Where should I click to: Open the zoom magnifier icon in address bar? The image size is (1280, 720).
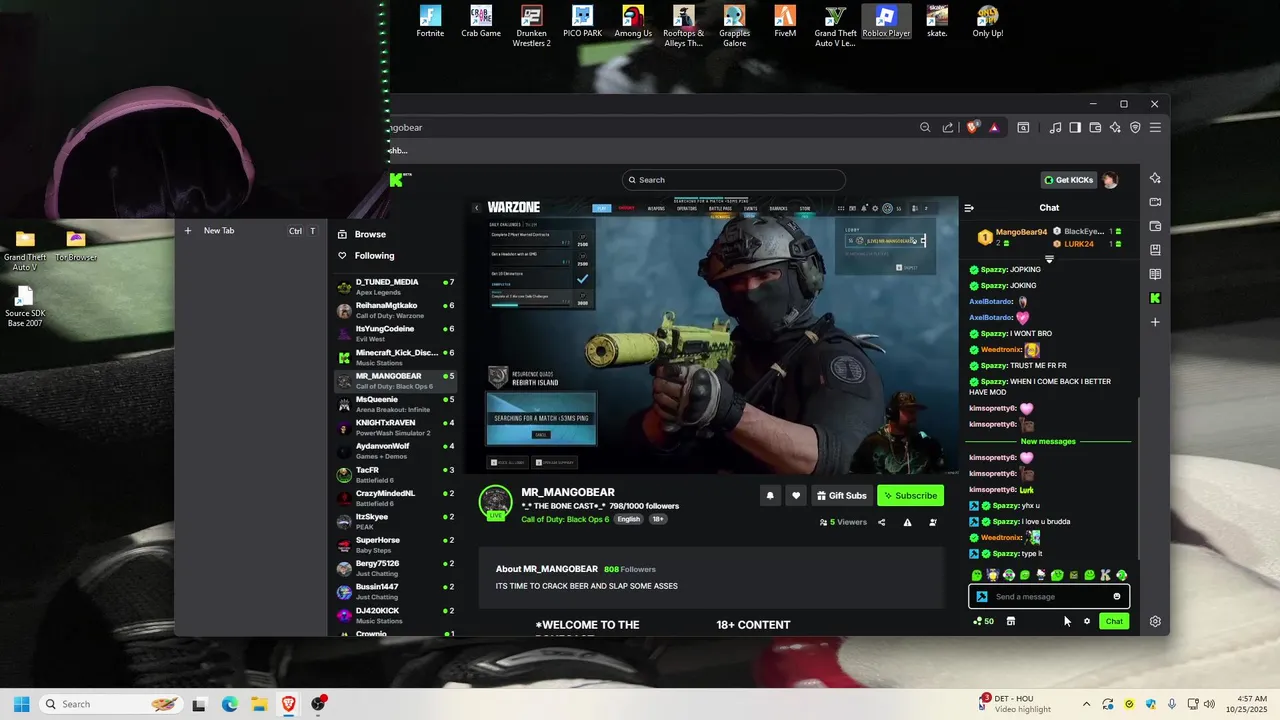tap(925, 128)
